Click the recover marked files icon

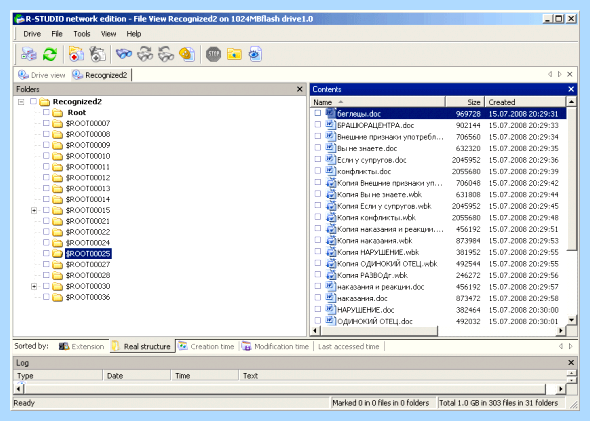(97, 54)
